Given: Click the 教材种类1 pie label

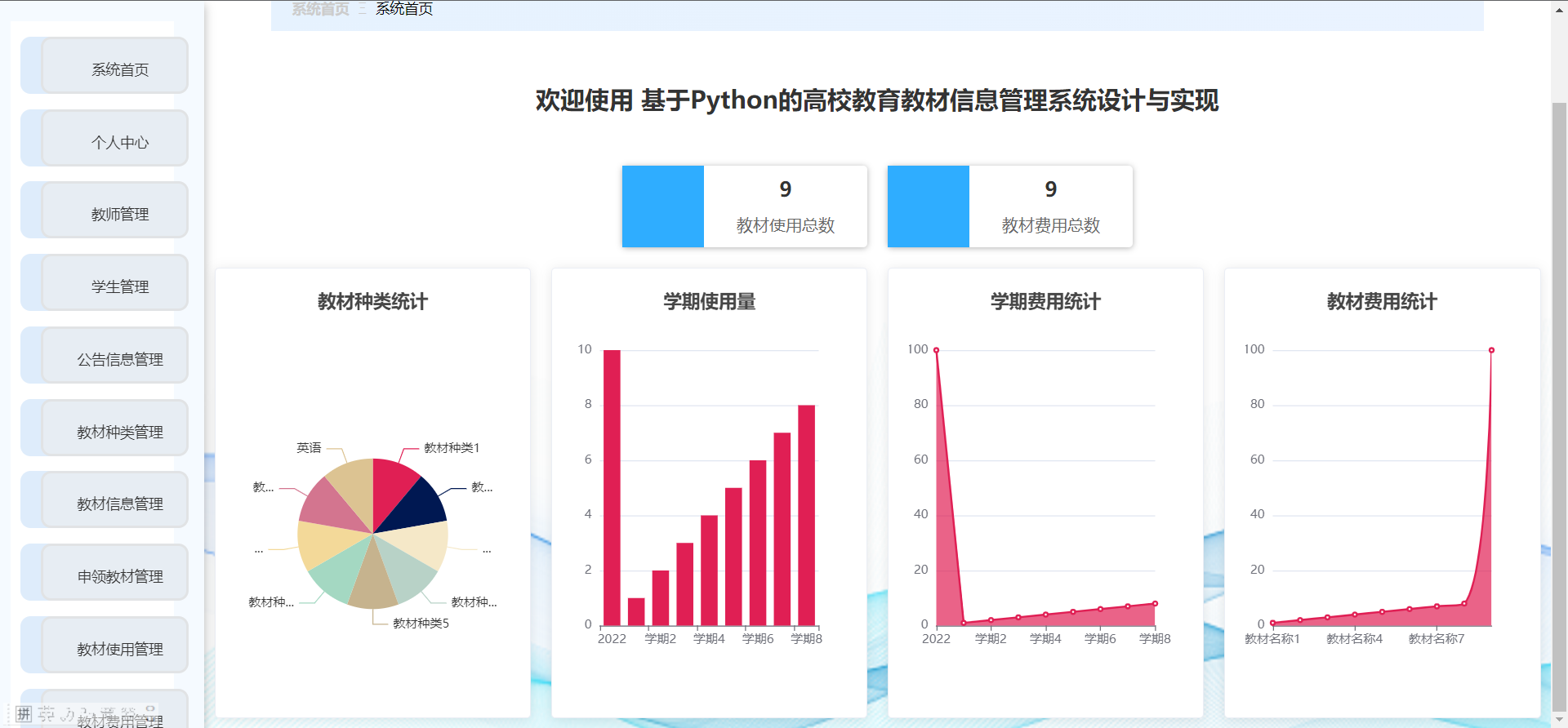Looking at the screenshot, I should [x=452, y=448].
